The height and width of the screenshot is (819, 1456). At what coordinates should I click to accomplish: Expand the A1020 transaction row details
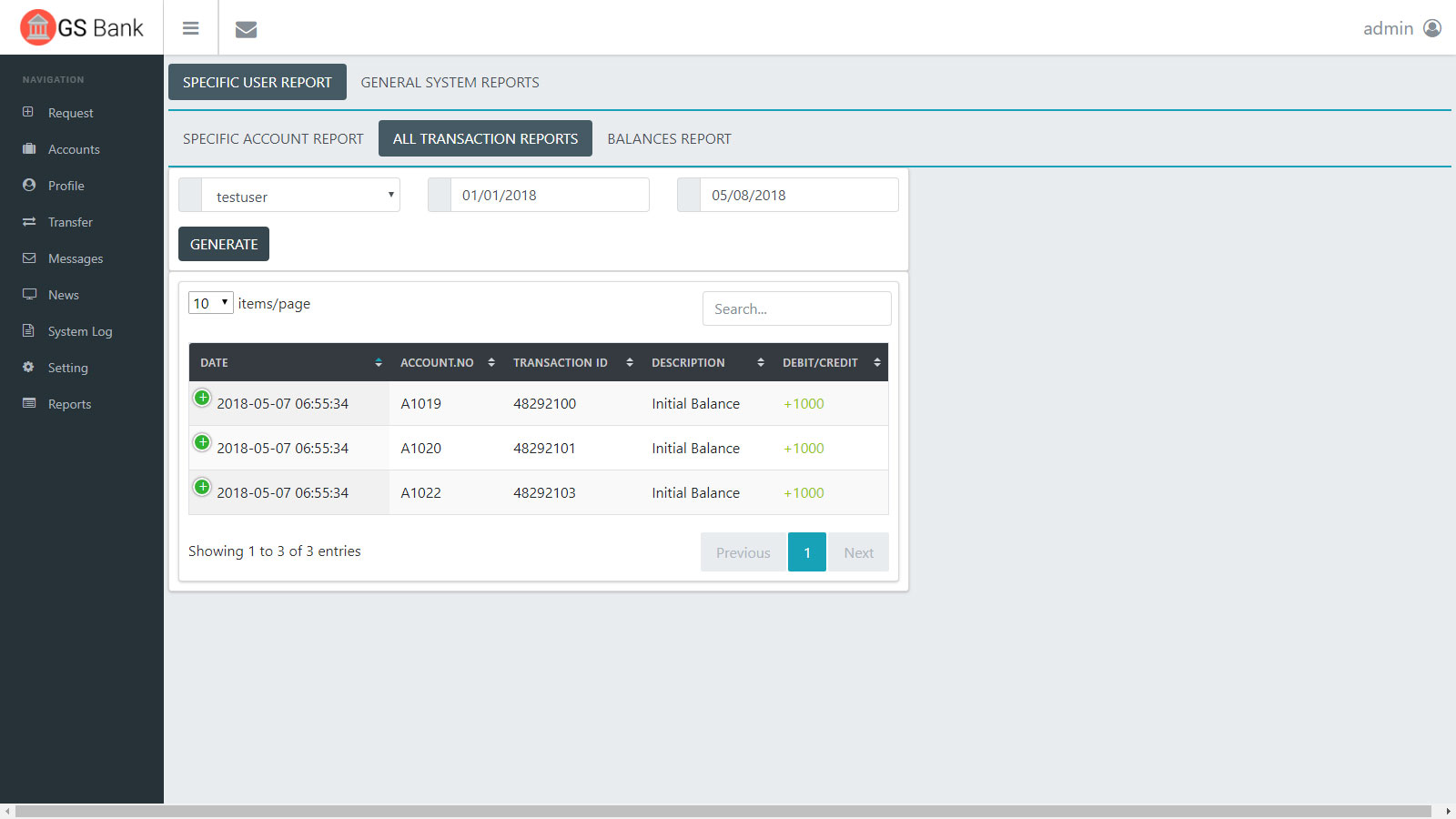(202, 442)
